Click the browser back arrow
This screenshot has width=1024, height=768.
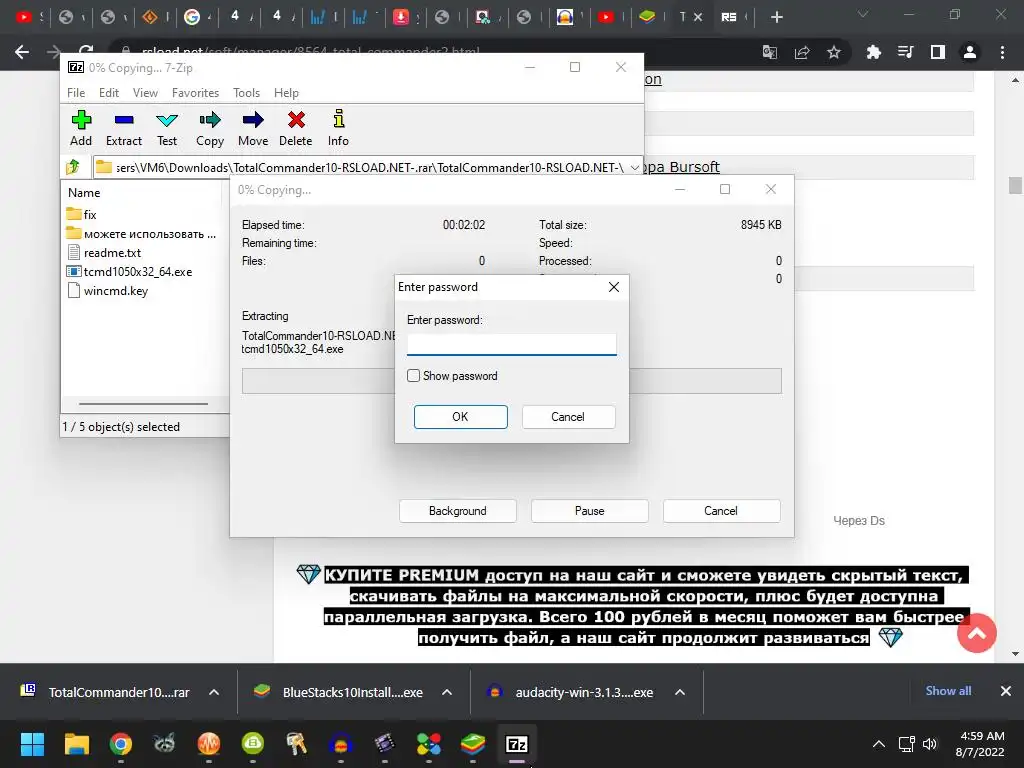coord(22,52)
